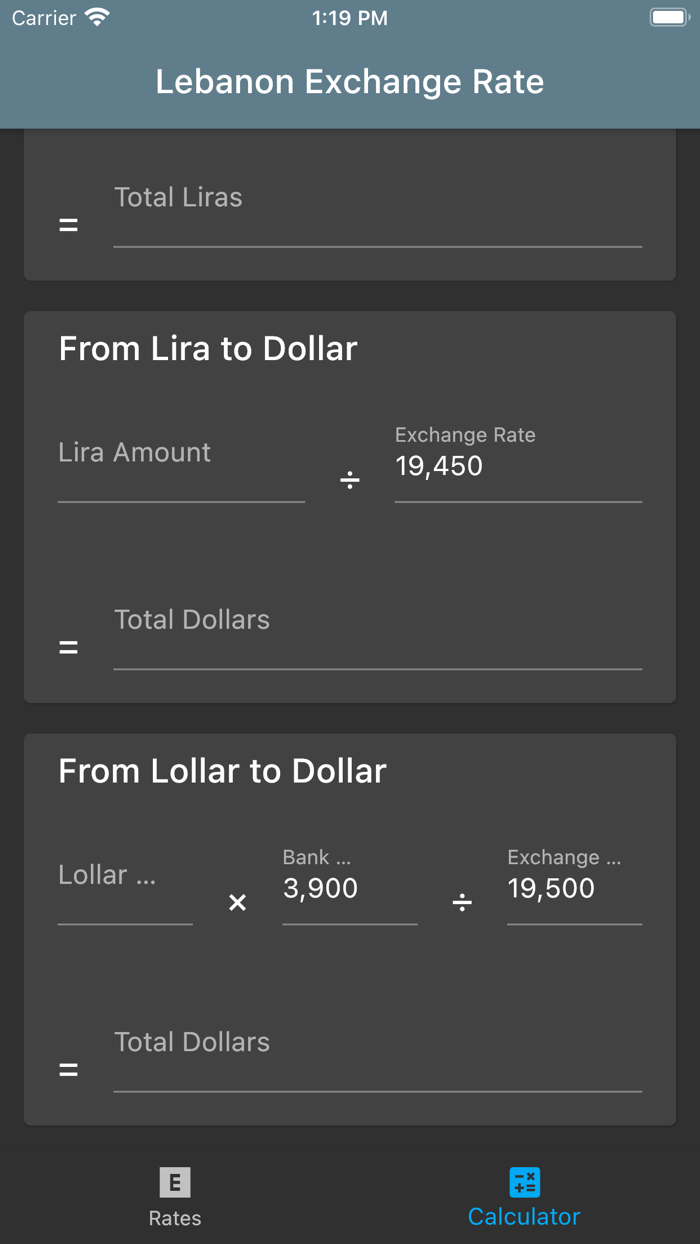Select the Calculator tab label
700x1244 pixels.
click(524, 1217)
